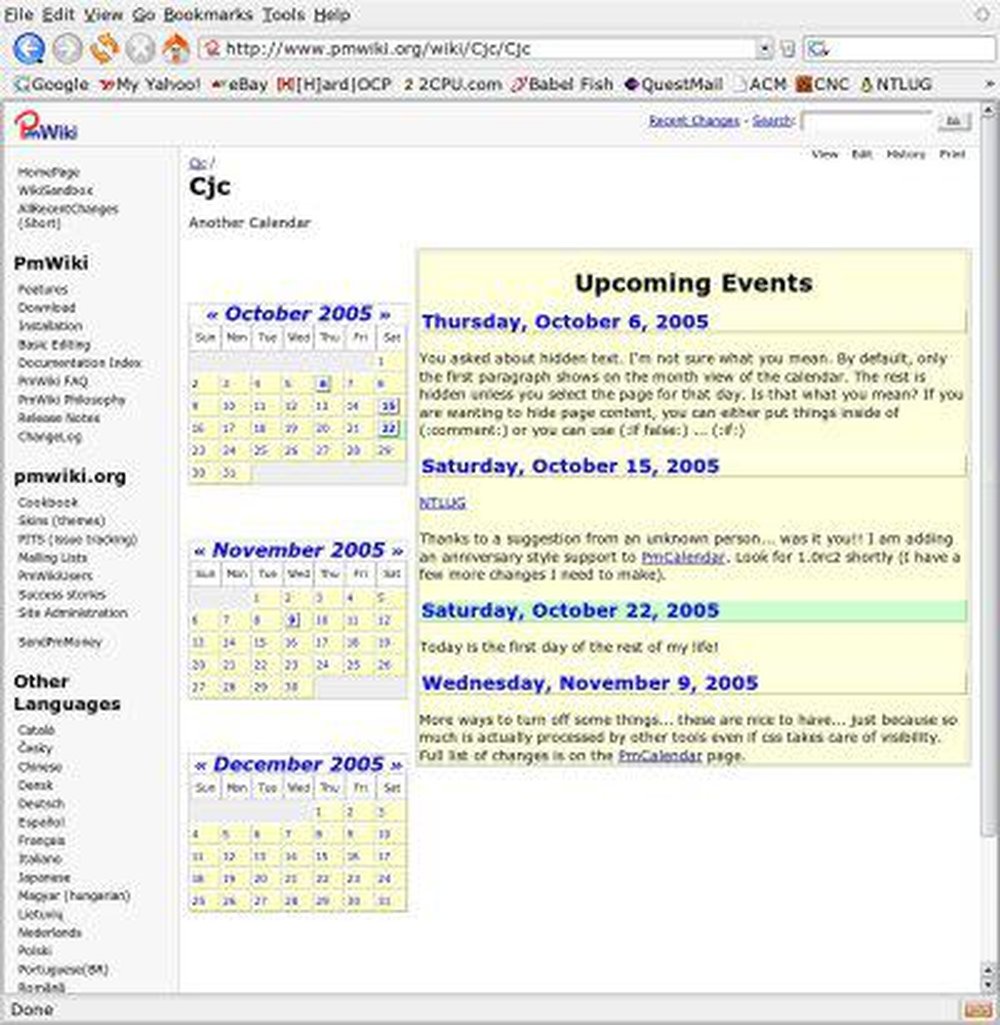Click the History page action
1000x1025 pixels.
coord(905,154)
